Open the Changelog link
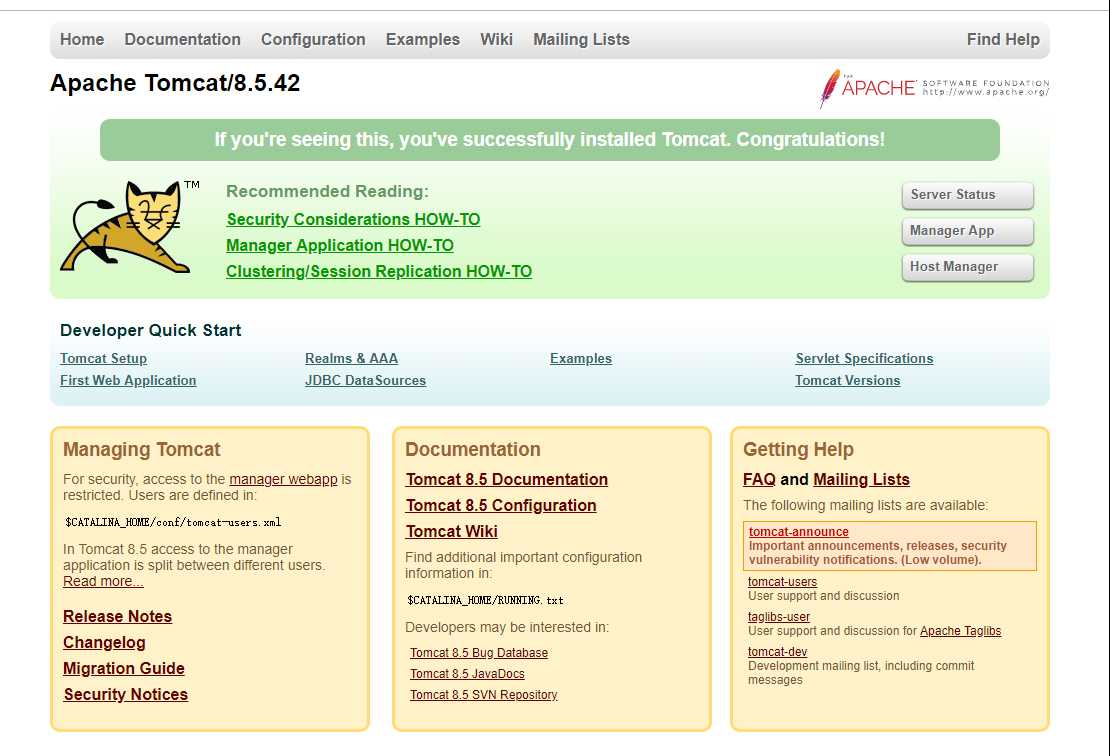 (104, 643)
